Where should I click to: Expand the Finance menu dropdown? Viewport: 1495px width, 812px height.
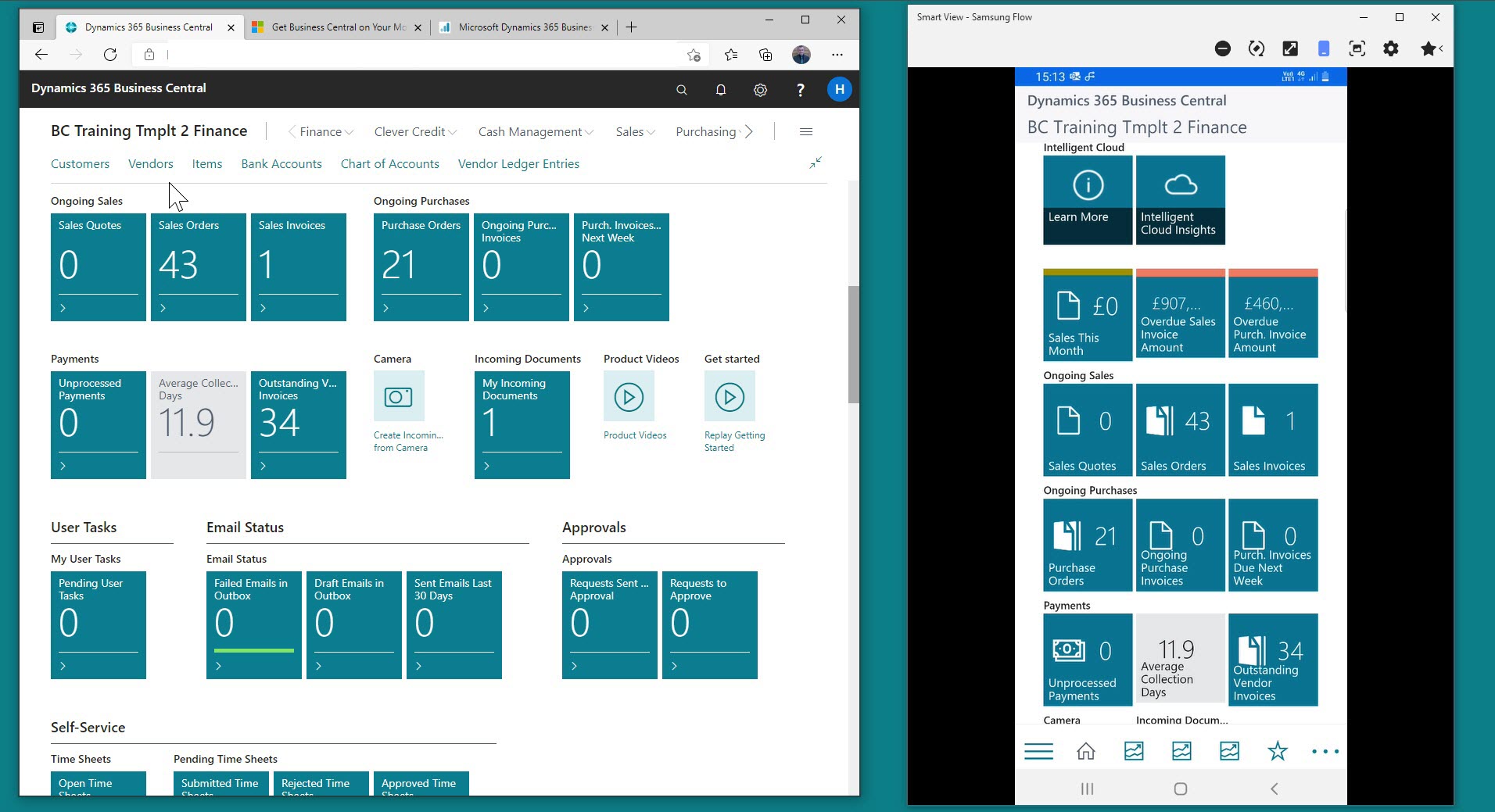point(327,131)
